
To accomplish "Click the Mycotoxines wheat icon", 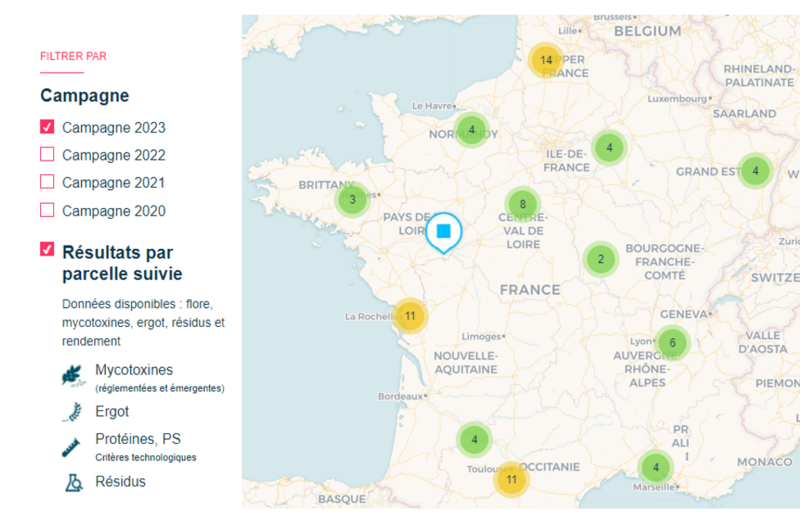I will coord(72,376).
